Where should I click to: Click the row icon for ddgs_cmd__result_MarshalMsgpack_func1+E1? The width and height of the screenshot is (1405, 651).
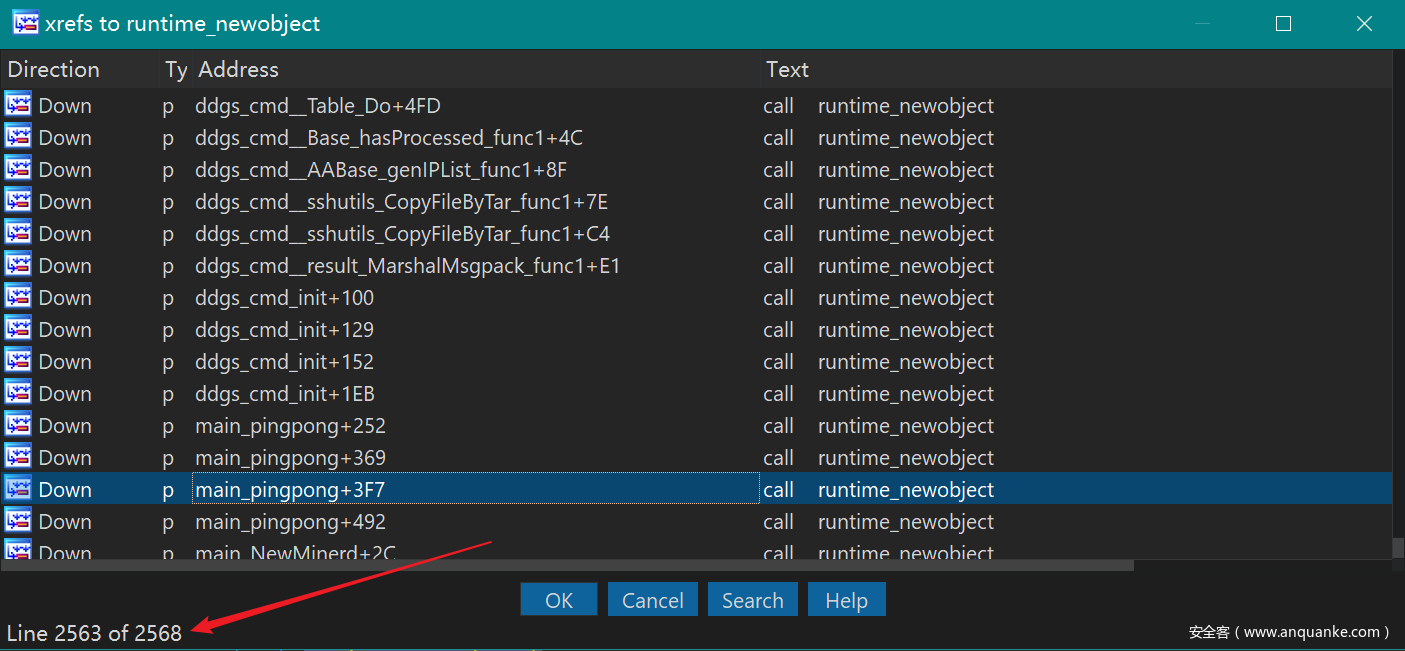[18, 265]
